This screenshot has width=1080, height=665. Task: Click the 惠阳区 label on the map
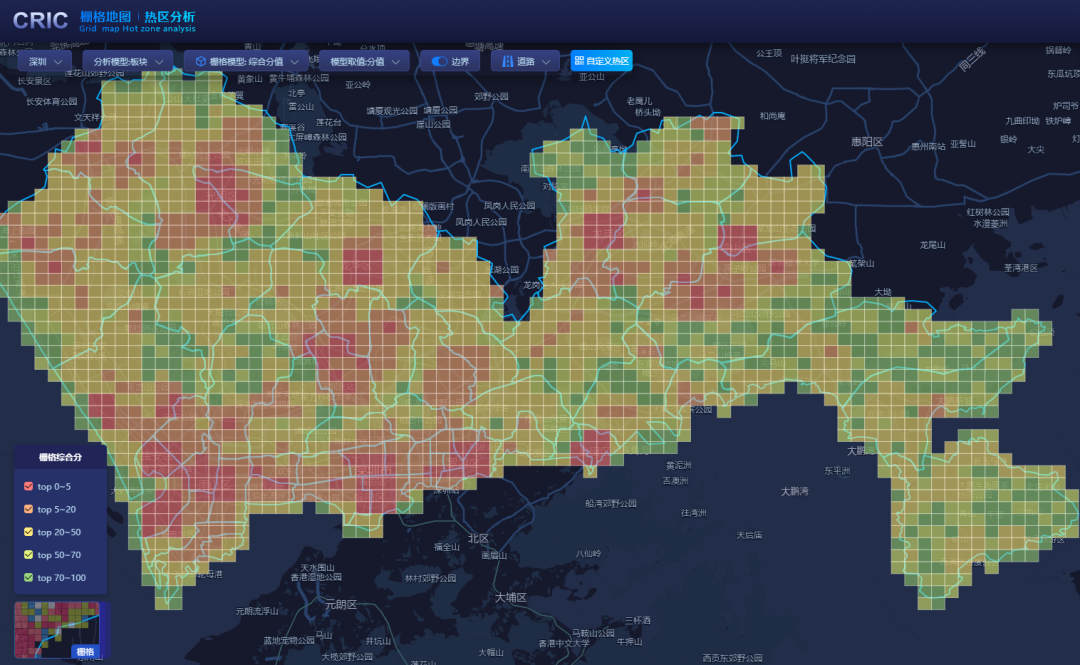click(x=867, y=142)
